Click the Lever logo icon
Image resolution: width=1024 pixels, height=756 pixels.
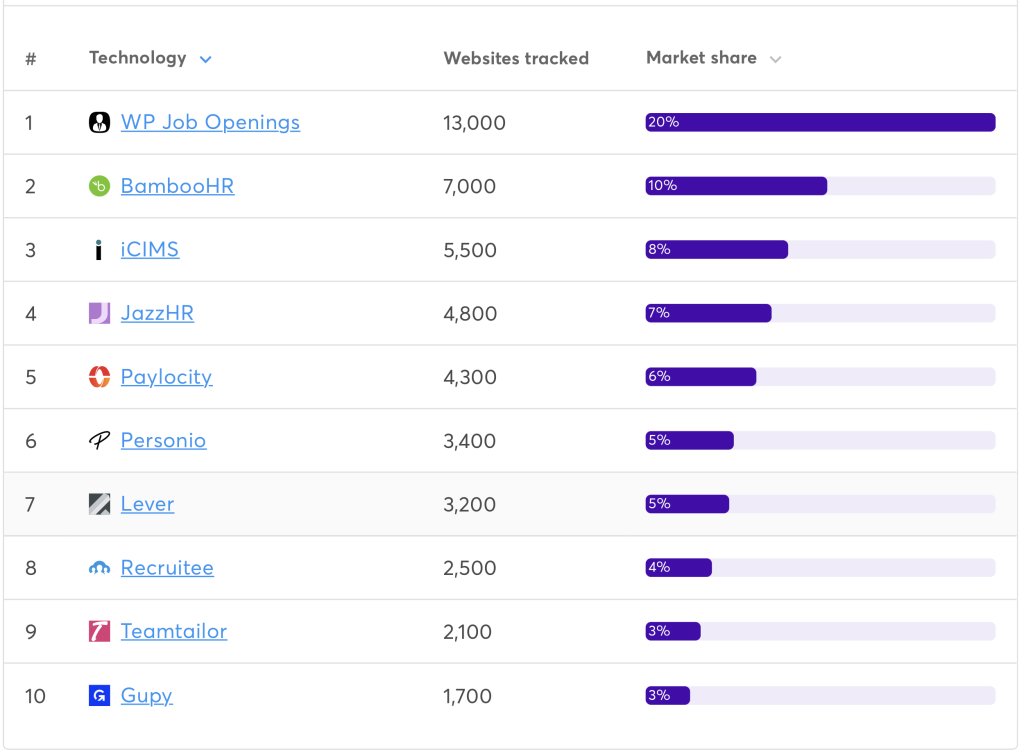pyautogui.click(x=99, y=504)
